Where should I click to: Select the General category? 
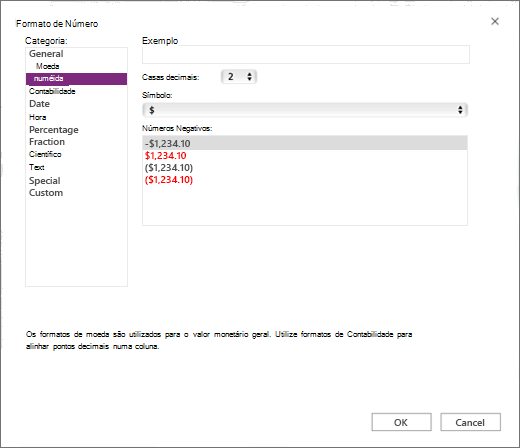[x=46, y=54]
